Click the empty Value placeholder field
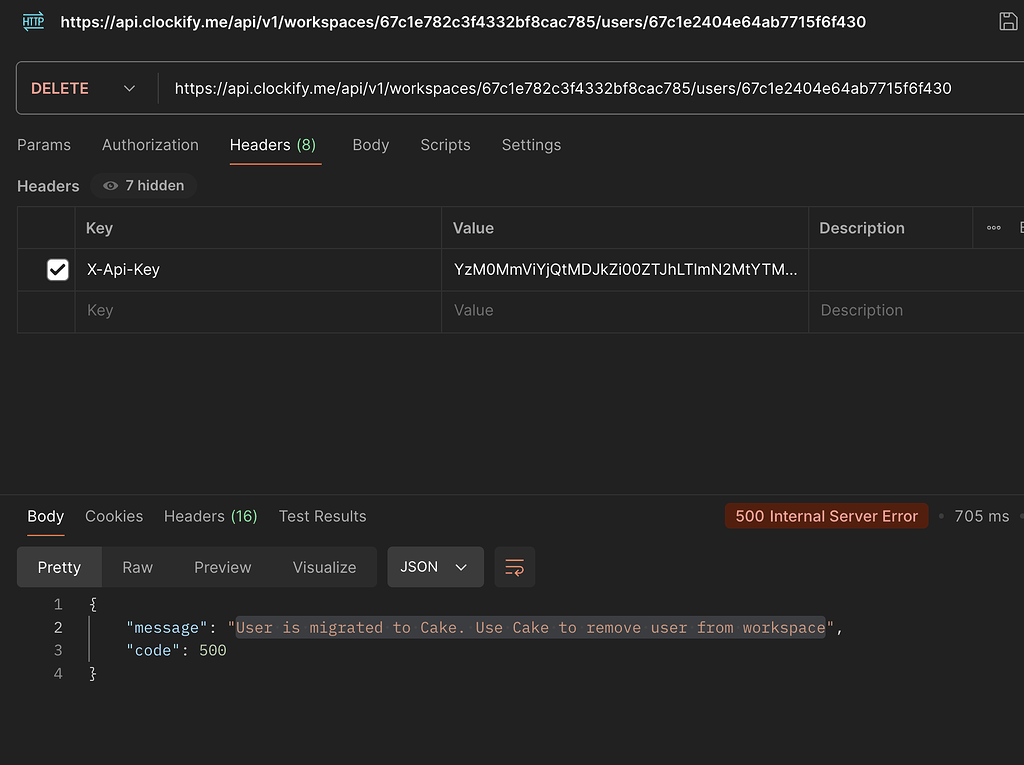 coord(625,310)
